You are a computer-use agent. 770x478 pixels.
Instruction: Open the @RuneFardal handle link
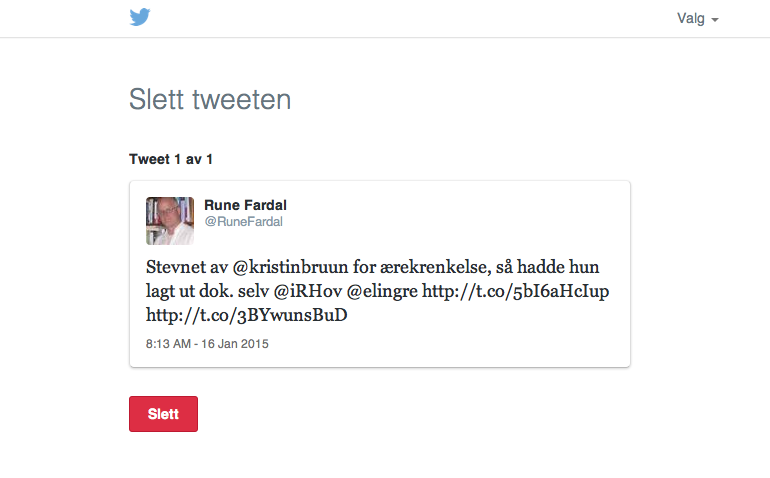click(244, 222)
